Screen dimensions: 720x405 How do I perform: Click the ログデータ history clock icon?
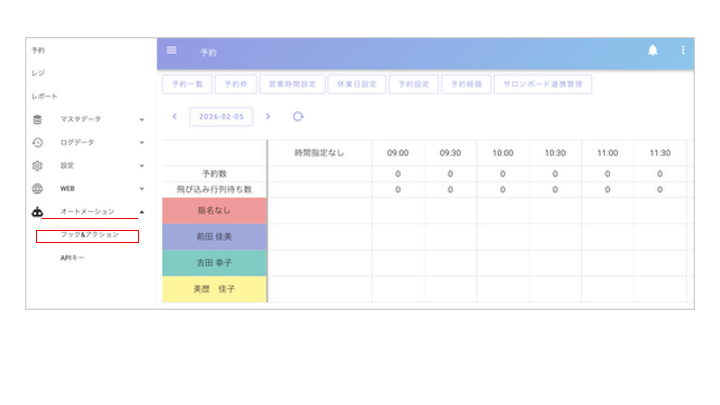click(37, 142)
